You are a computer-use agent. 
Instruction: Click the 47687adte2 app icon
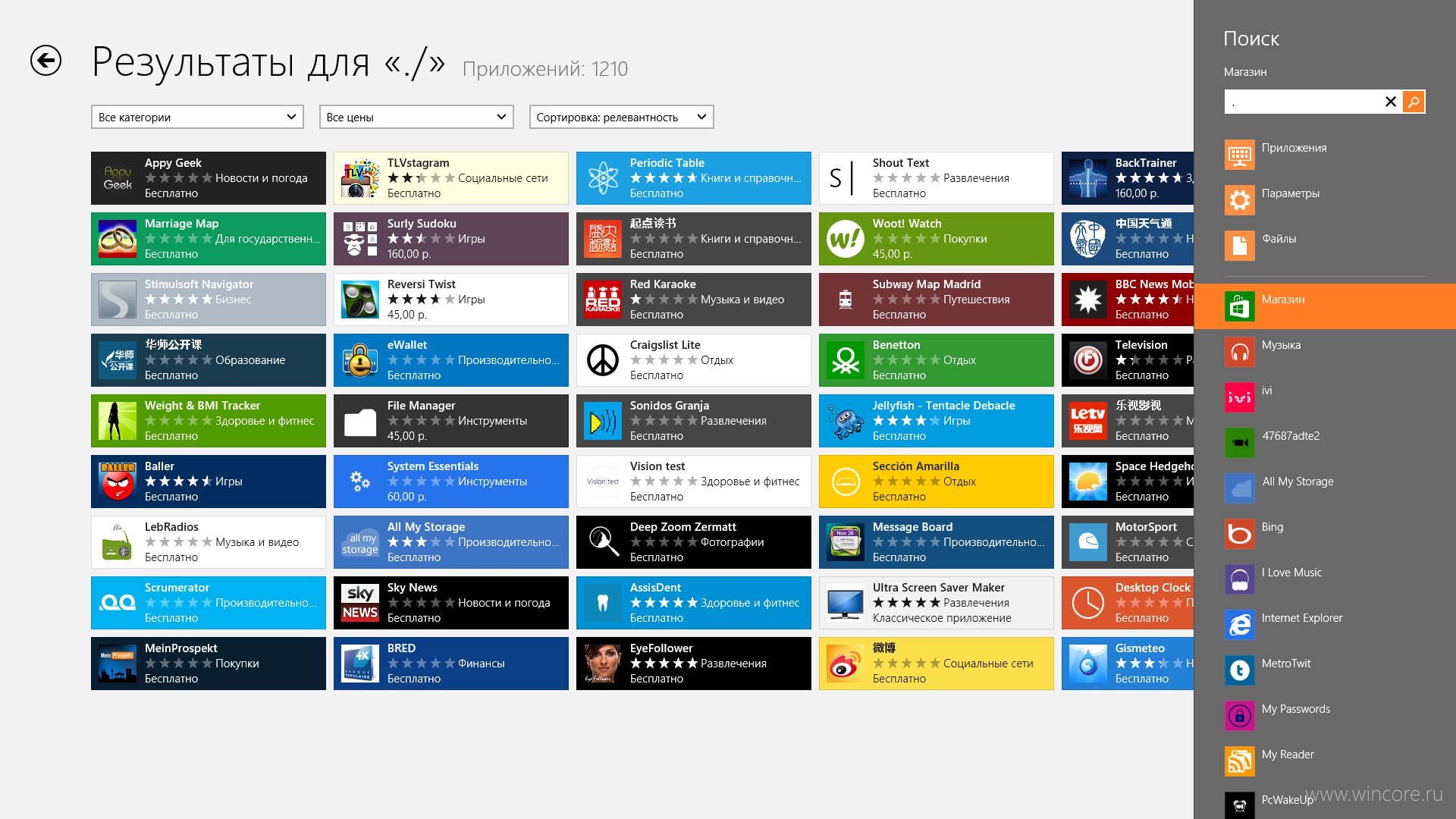[x=1240, y=443]
